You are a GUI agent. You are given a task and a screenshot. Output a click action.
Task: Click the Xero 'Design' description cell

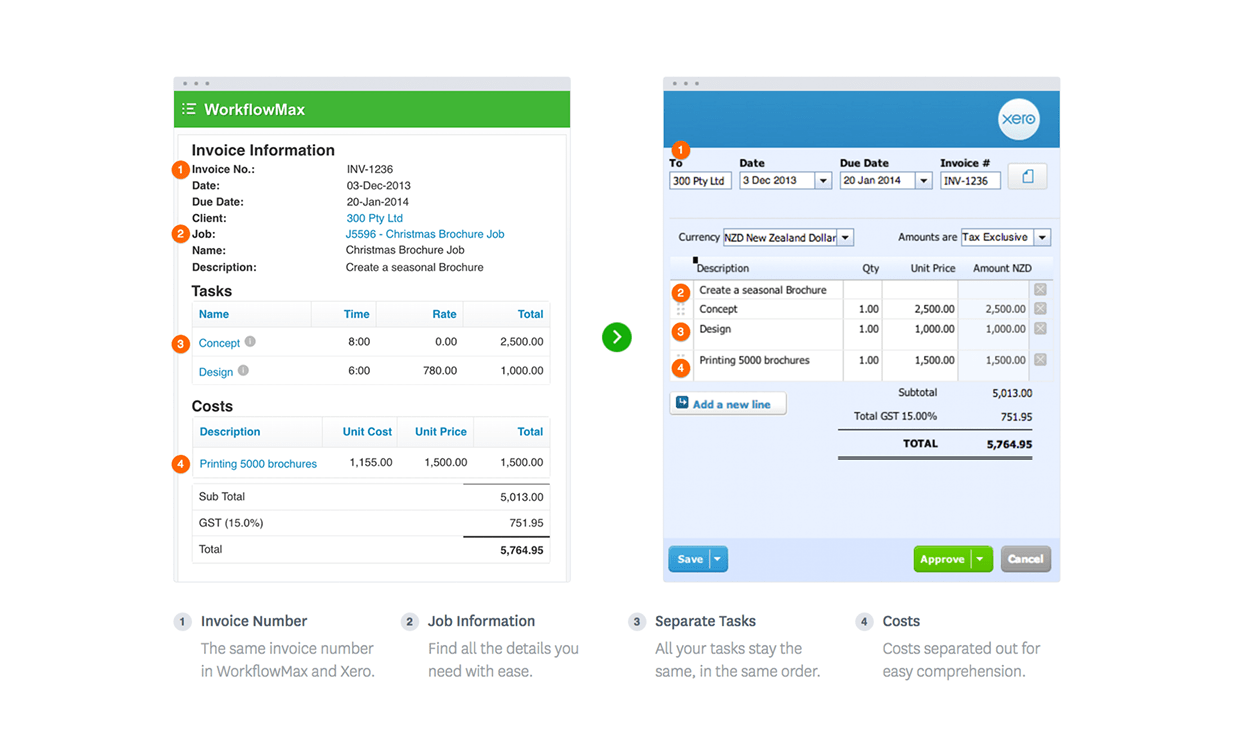[768, 334]
